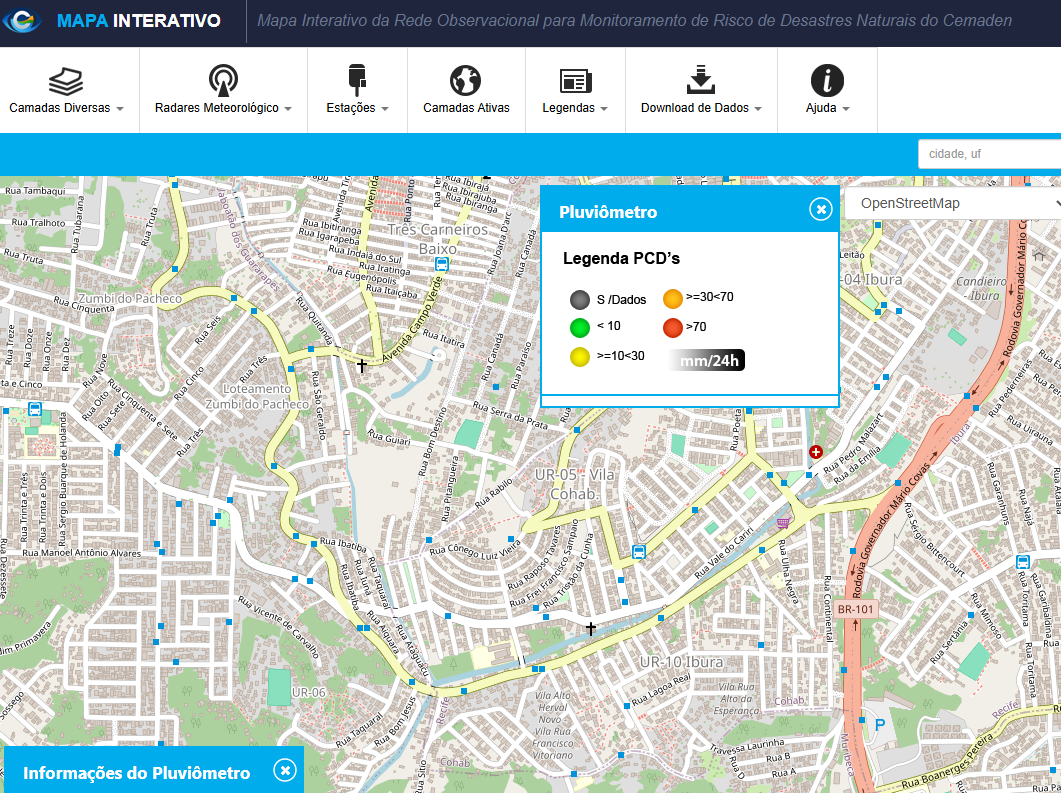Viewport: 1061px width, 793px height.
Task: Open Estações station icon
Action: [x=357, y=81]
